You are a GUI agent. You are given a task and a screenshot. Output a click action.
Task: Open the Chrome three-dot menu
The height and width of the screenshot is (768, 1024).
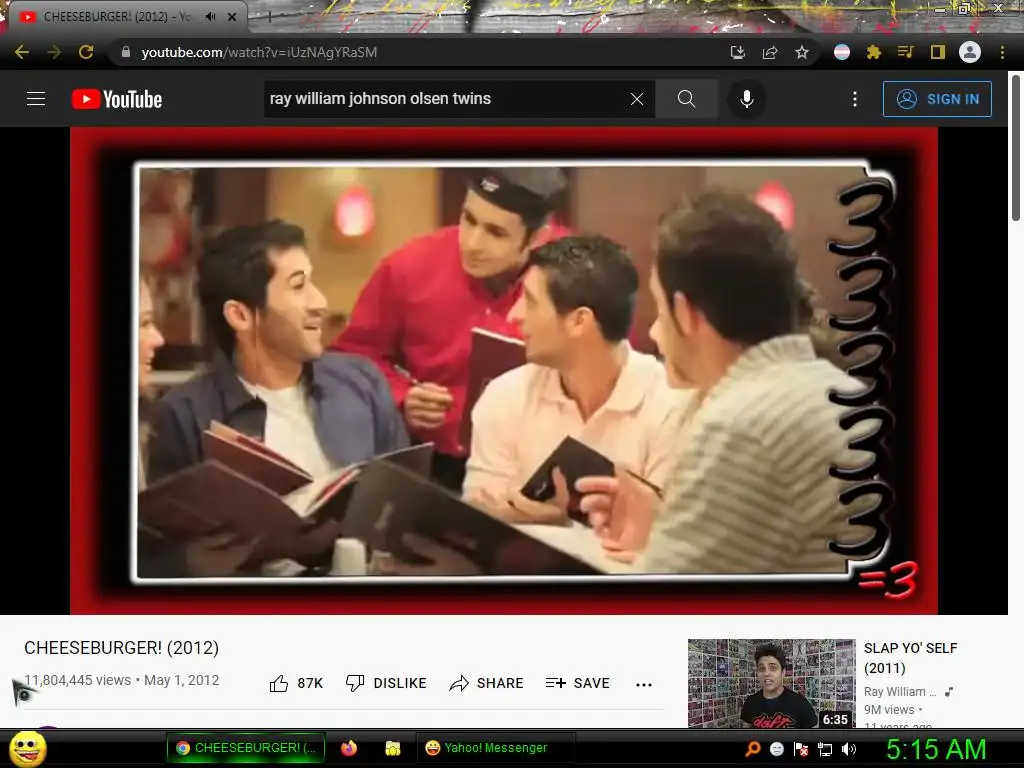click(x=1002, y=52)
